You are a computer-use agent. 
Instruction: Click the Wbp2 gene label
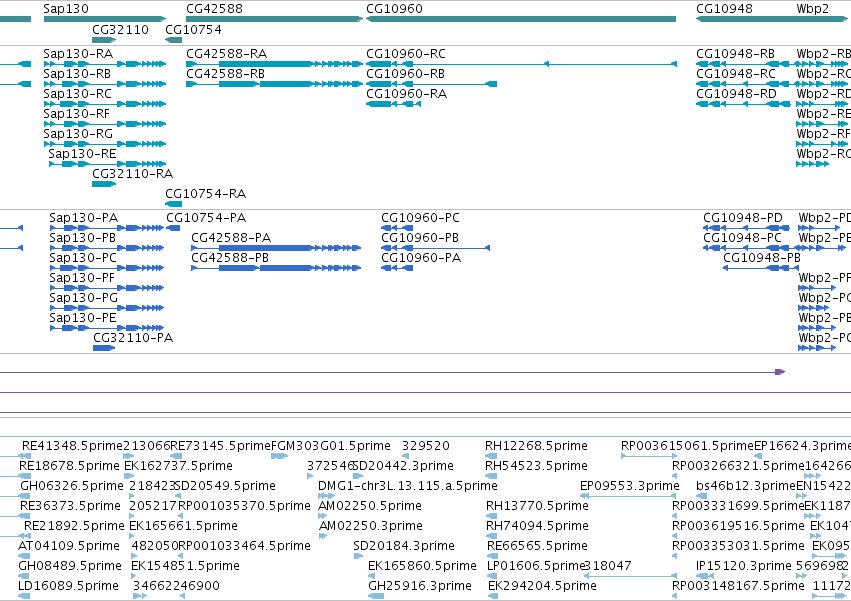coord(812,9)
